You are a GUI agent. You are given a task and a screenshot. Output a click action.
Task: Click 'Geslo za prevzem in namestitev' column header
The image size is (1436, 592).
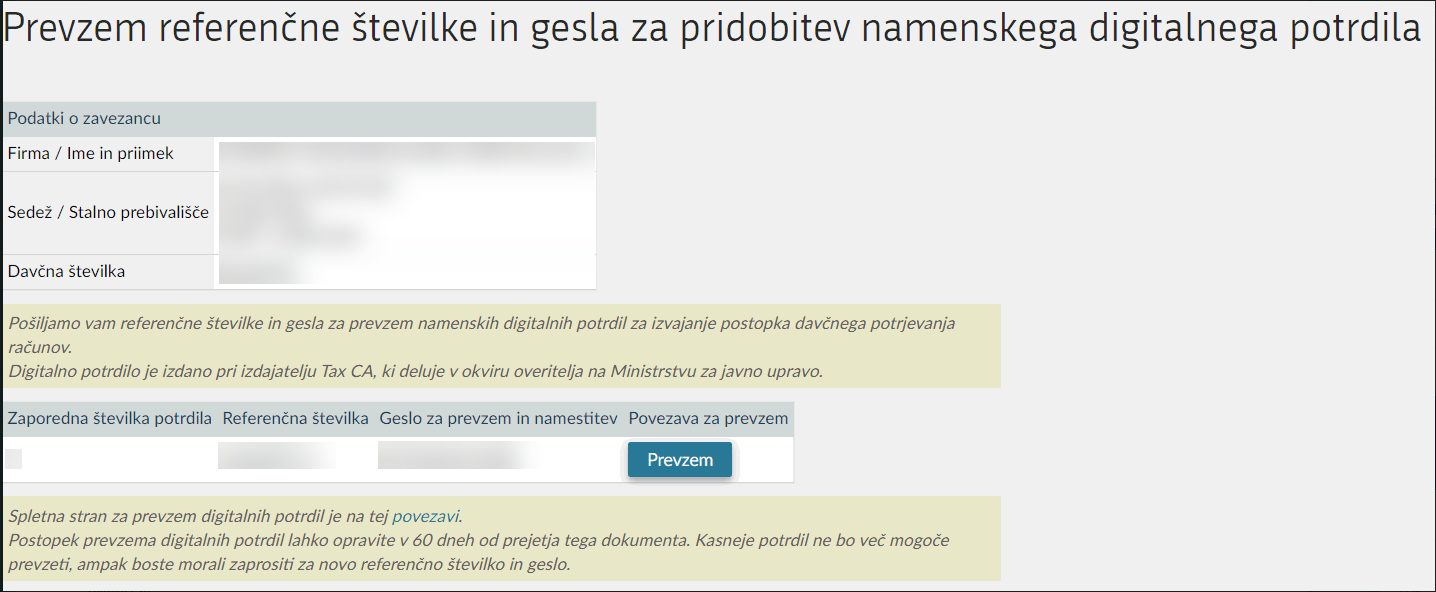498,419
